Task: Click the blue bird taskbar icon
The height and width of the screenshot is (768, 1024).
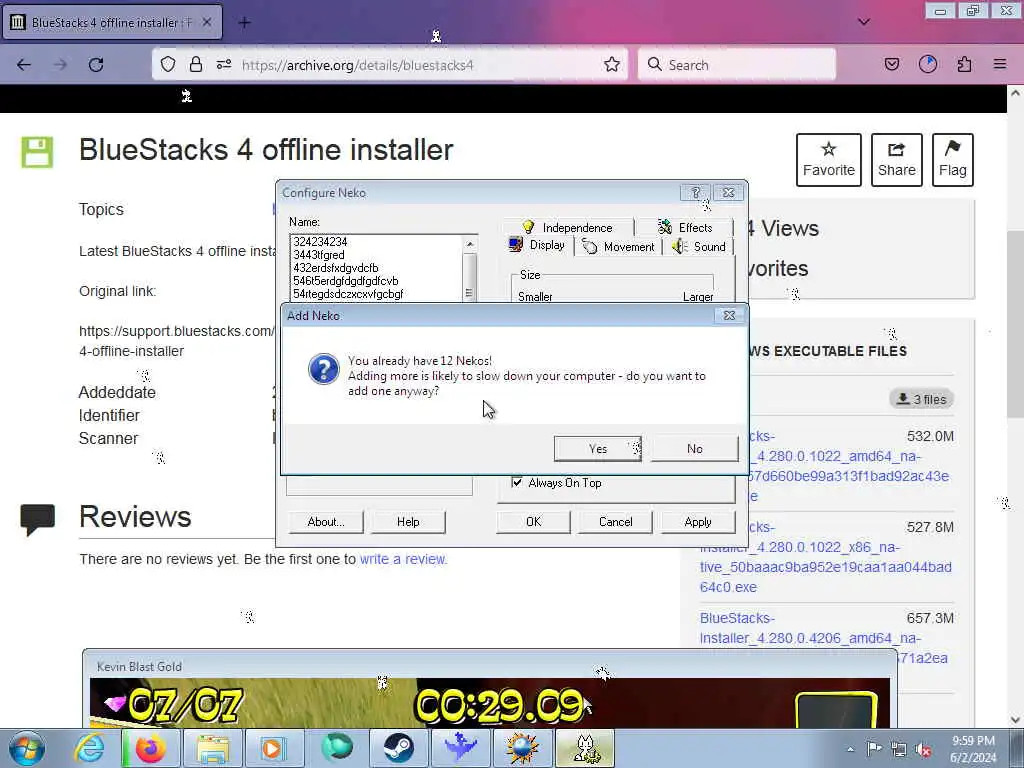Action: [x=460, y=748]
